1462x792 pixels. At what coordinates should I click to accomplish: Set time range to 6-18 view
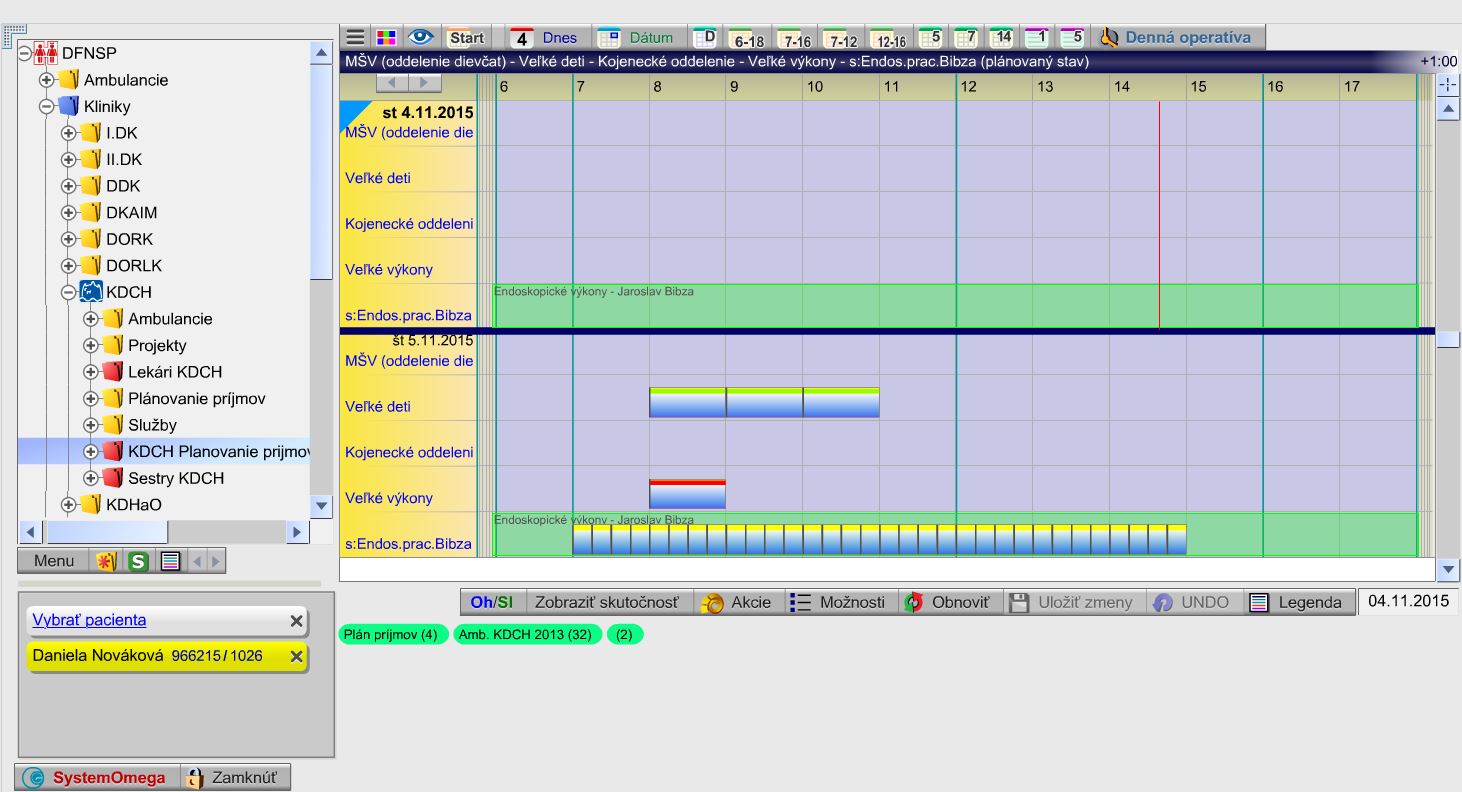click(x=747, y=38)
